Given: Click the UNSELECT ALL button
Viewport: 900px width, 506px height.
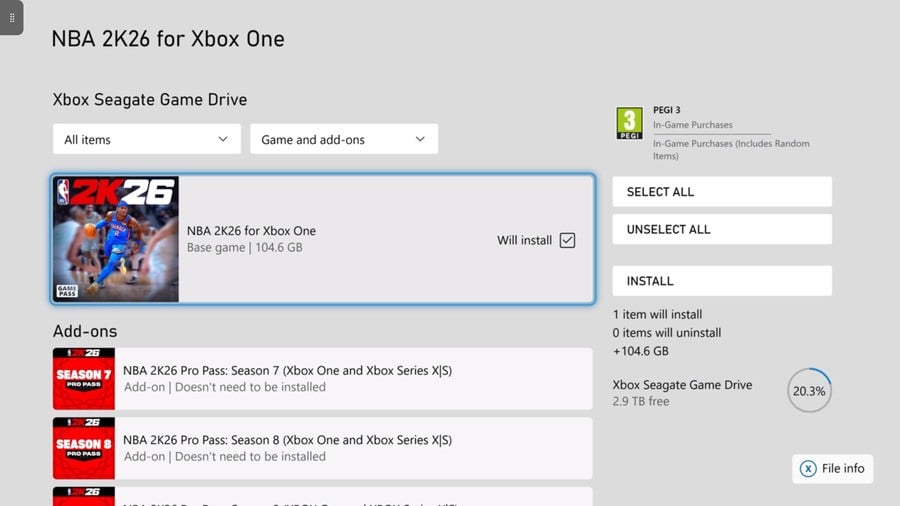Looking at the screenshot, I should (x=722, y=229).
